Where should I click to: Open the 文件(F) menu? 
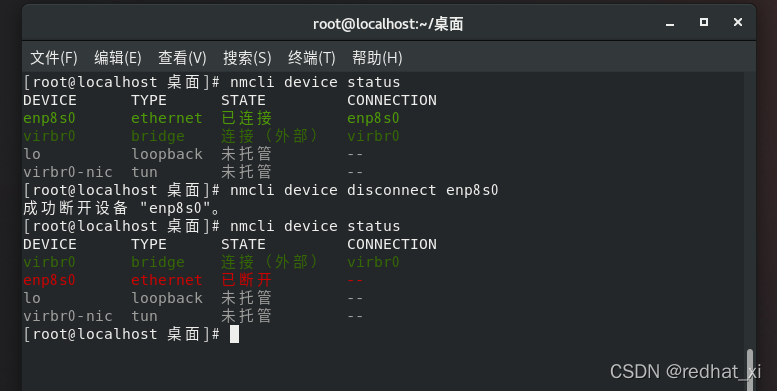click(x=54, y=58)
